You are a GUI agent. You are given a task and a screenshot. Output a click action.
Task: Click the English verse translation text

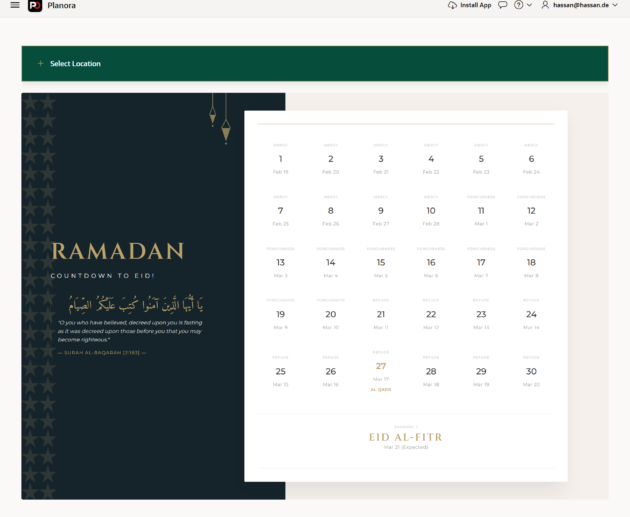click(x=130, y=331)
